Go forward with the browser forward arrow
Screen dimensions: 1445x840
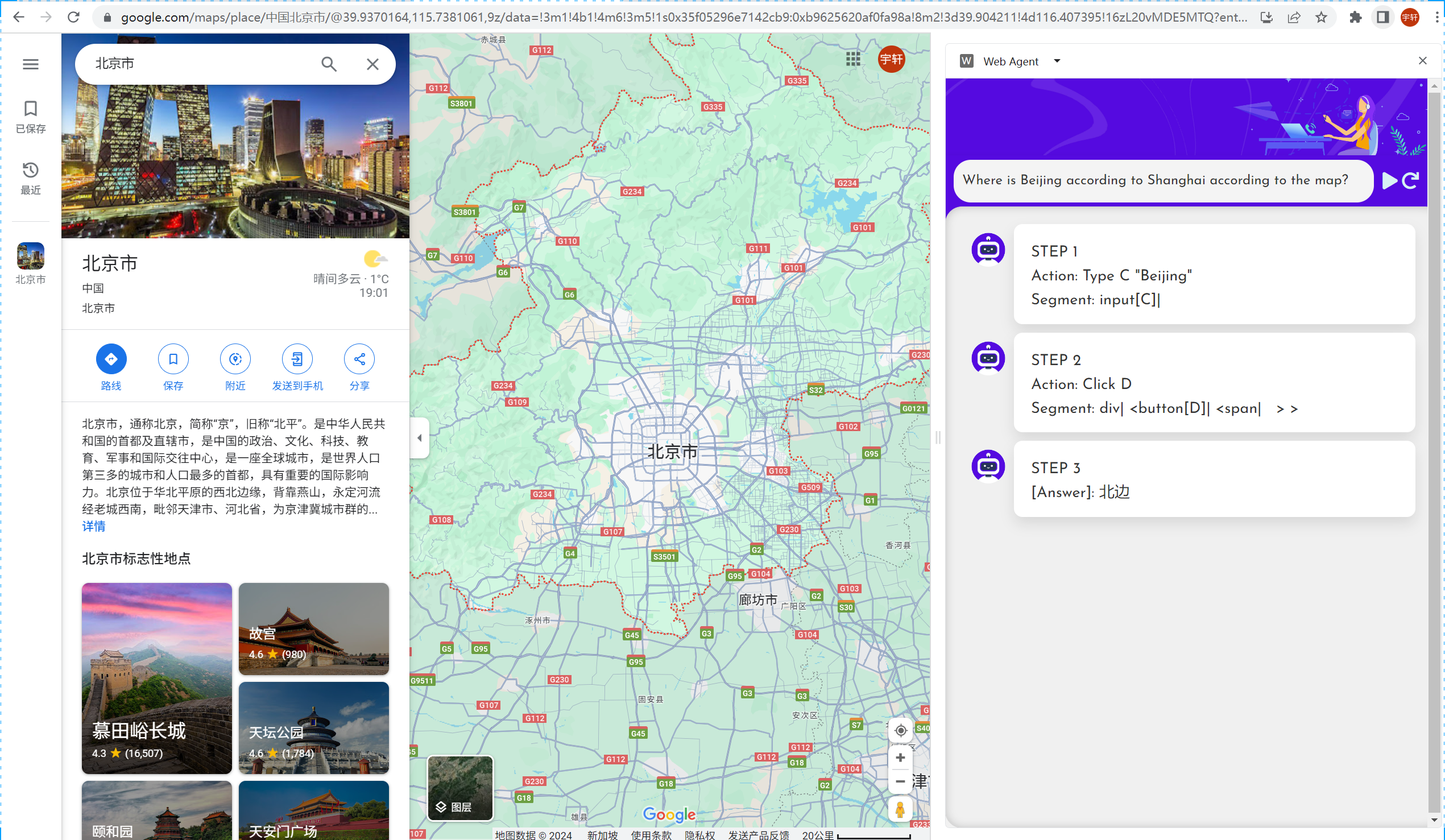click(46, 17)
